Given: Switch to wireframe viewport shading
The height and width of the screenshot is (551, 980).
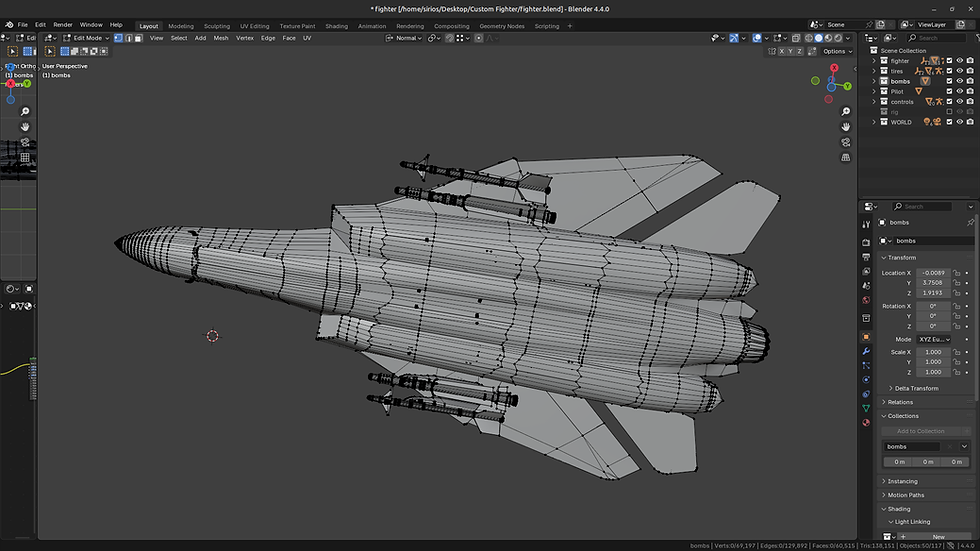Looking at the screenshot, I should click(x=809, y=38).
